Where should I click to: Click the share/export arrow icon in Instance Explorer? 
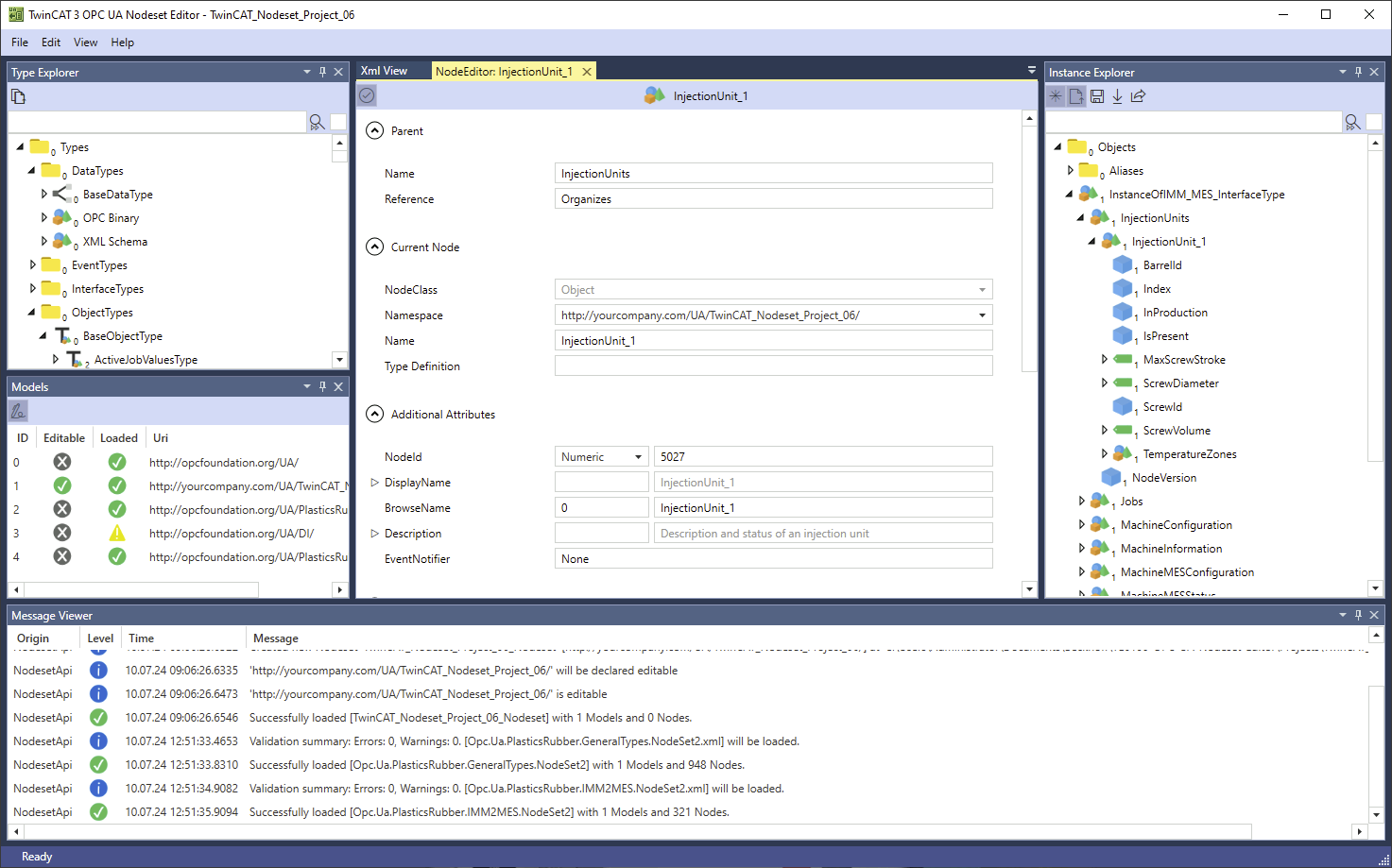(1138, 96)
